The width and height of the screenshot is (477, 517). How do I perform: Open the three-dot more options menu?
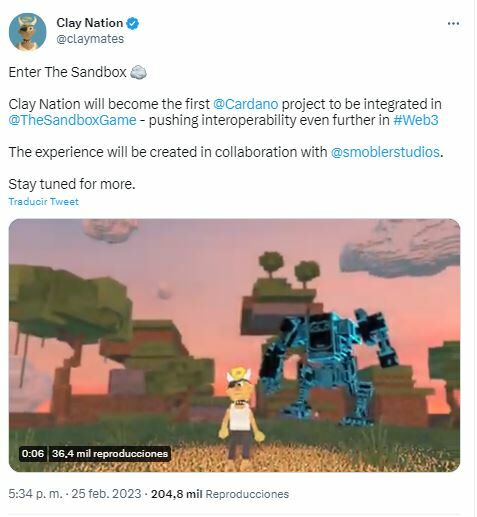453,24
